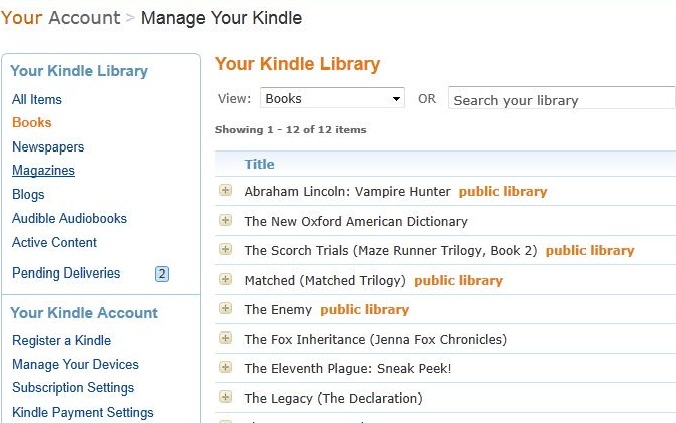Open the View Books dropdown
Viewport: 676px width, 423px height.
click(332, 98)
